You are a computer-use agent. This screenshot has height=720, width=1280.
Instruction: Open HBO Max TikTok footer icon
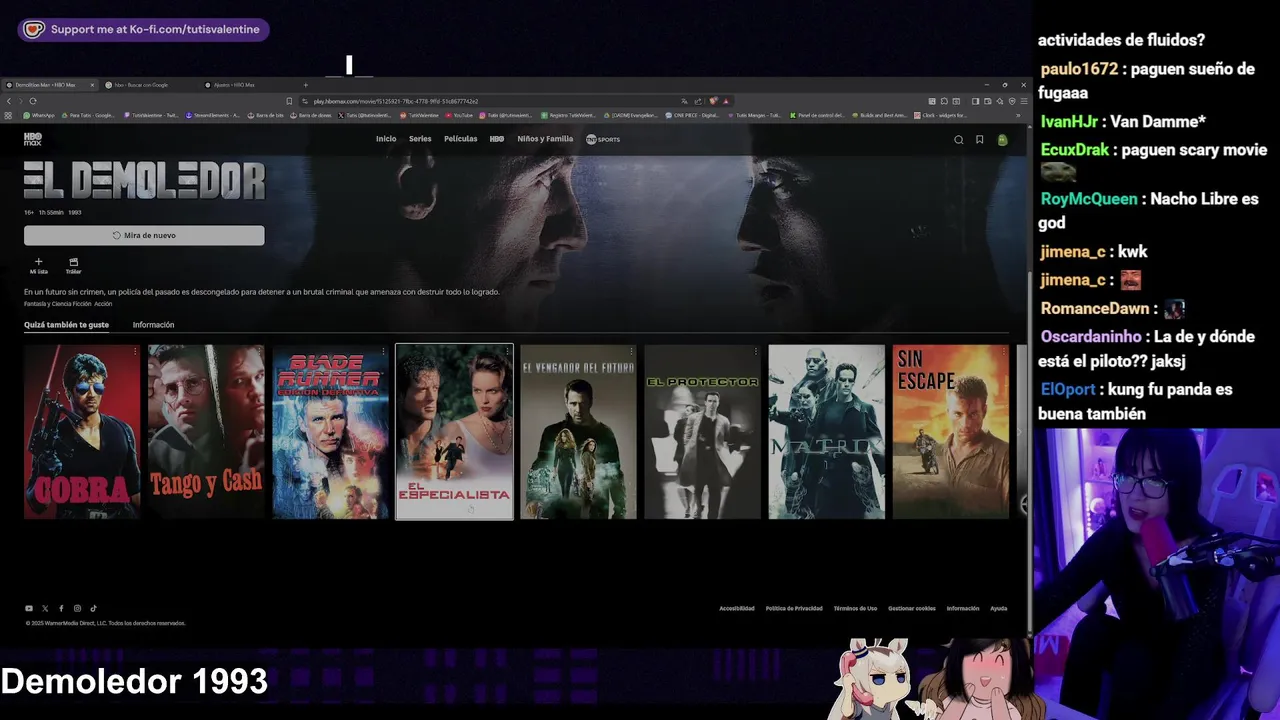pos(94,608)
